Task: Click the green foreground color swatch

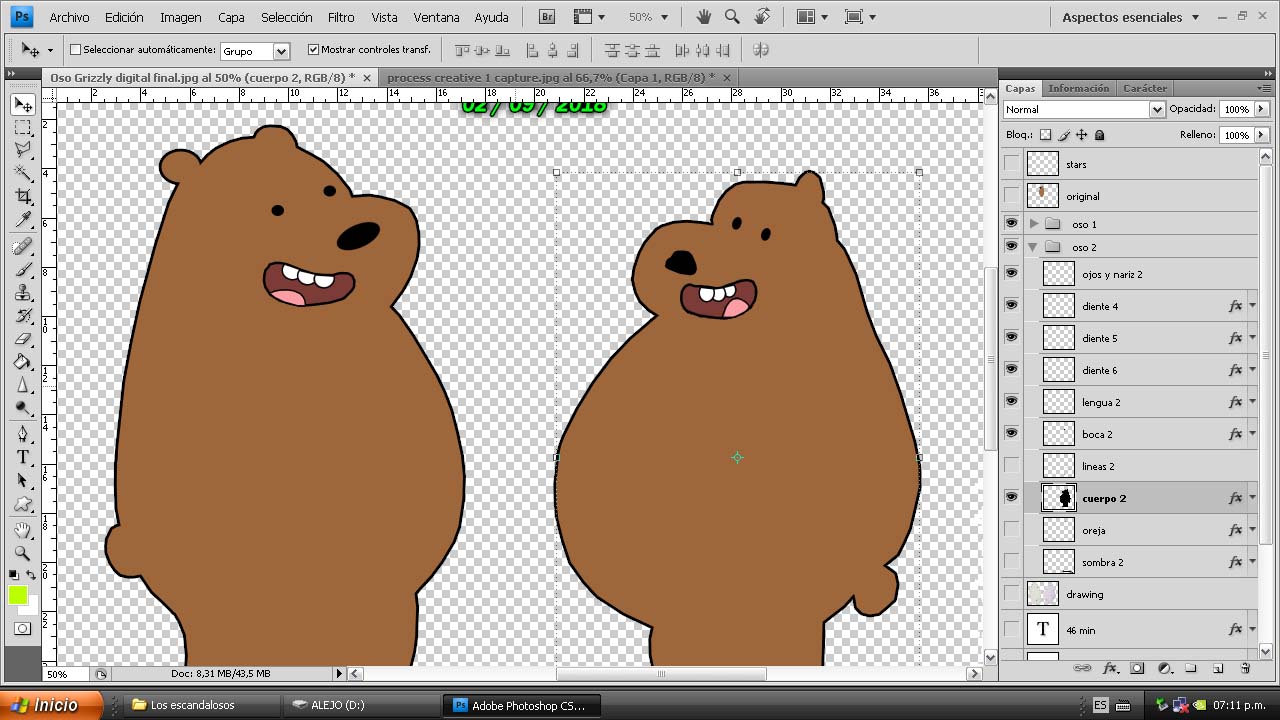Action: pos(18,595)
